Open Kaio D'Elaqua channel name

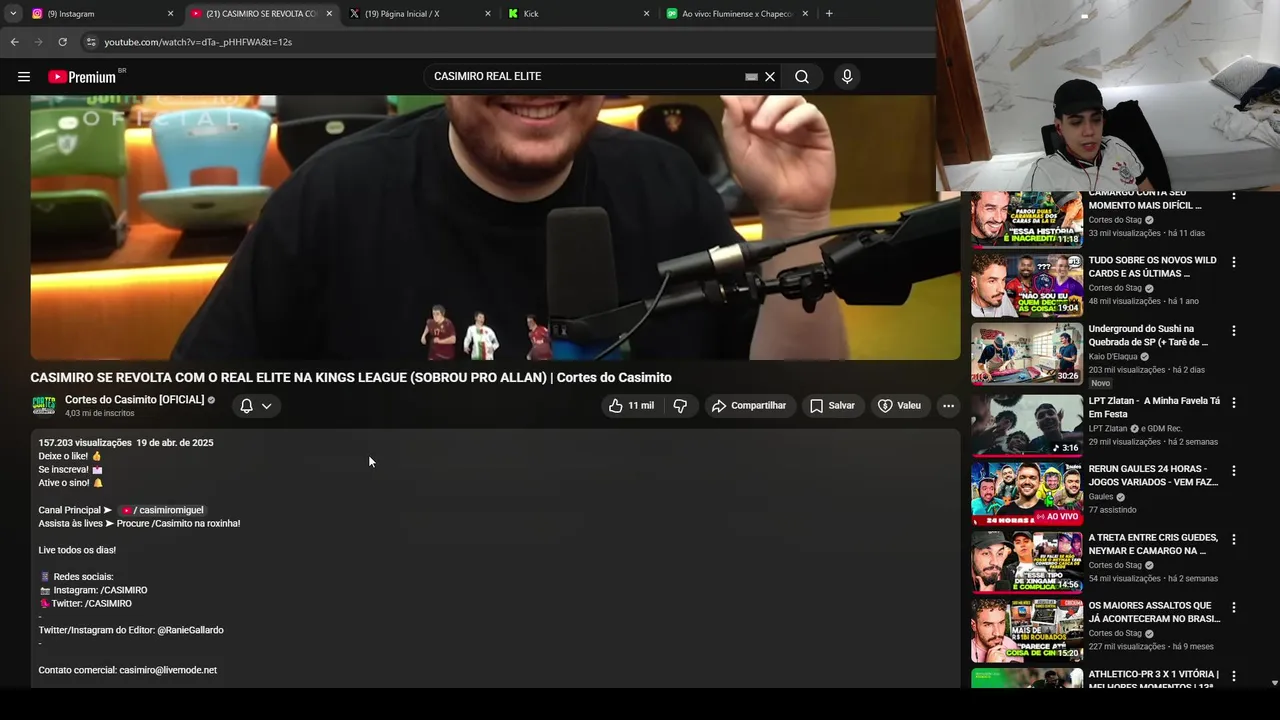[x=1113, y=357]
